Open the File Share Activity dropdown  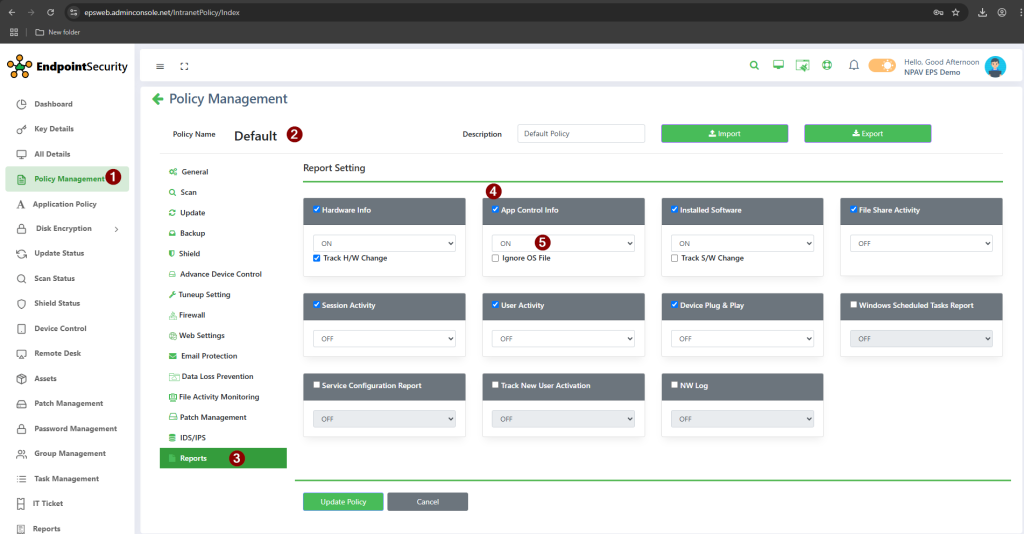click(x=920, y=243)
